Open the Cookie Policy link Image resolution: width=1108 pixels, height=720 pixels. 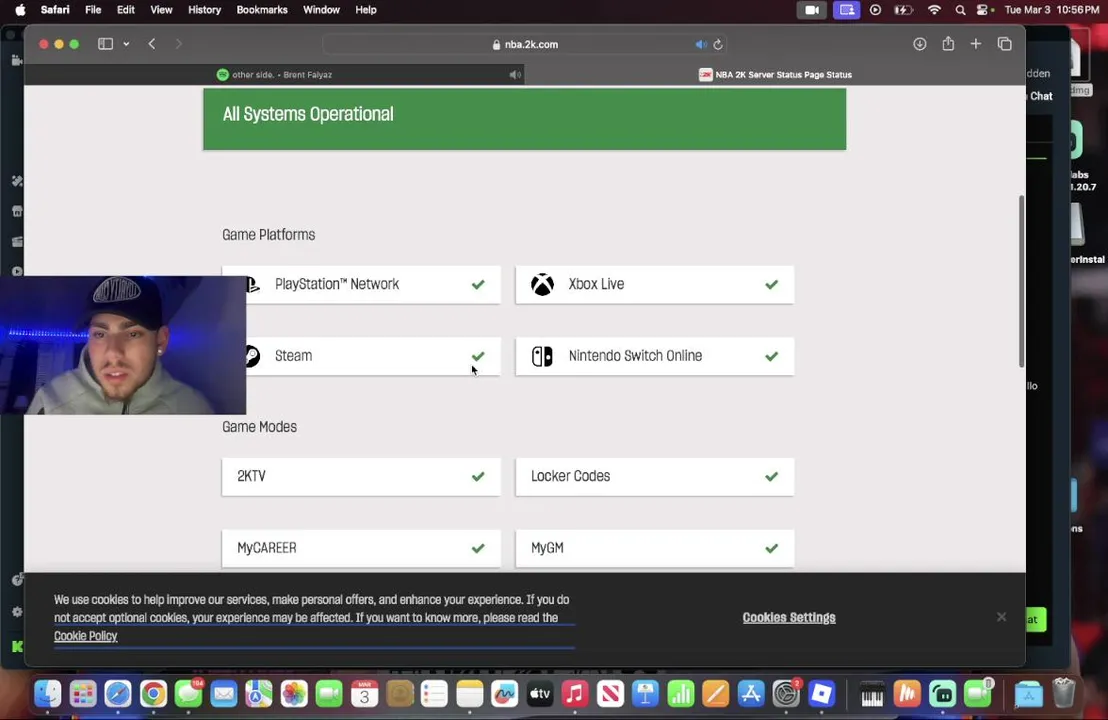click(86, 636)
